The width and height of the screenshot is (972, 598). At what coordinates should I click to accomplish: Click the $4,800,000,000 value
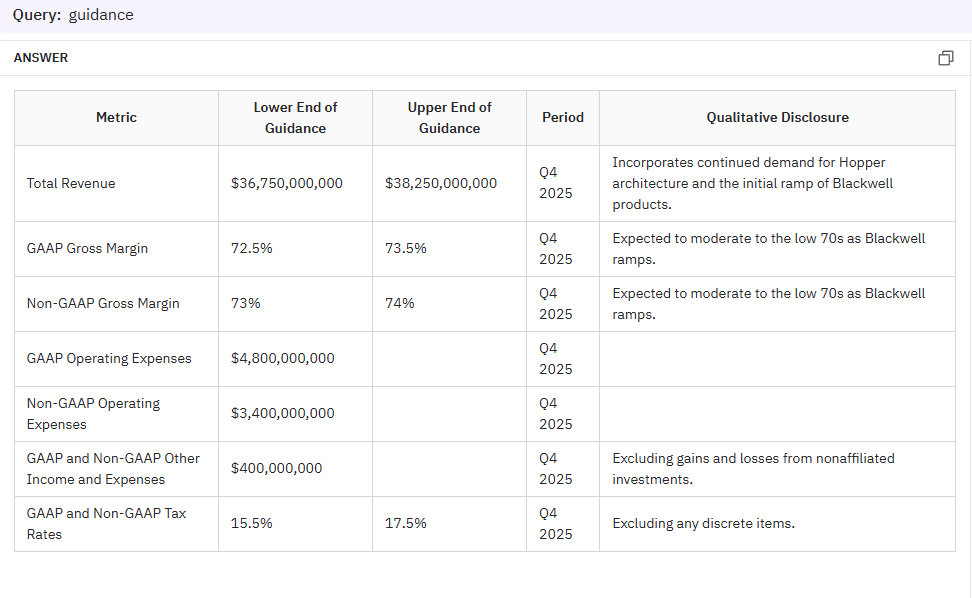(x=283, y=359)
